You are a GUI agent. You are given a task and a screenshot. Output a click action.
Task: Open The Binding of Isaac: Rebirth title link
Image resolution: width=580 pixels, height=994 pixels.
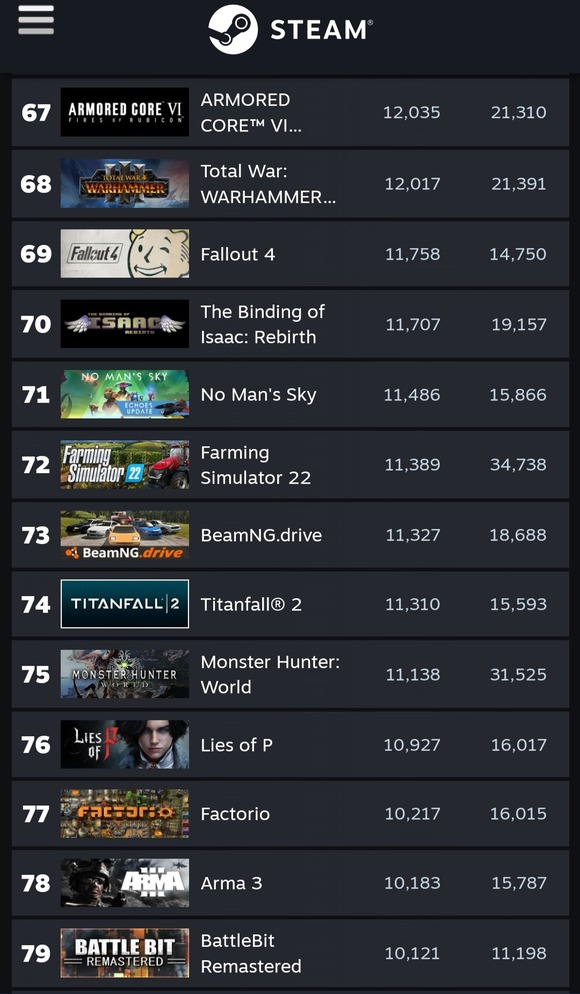point(262,324)
